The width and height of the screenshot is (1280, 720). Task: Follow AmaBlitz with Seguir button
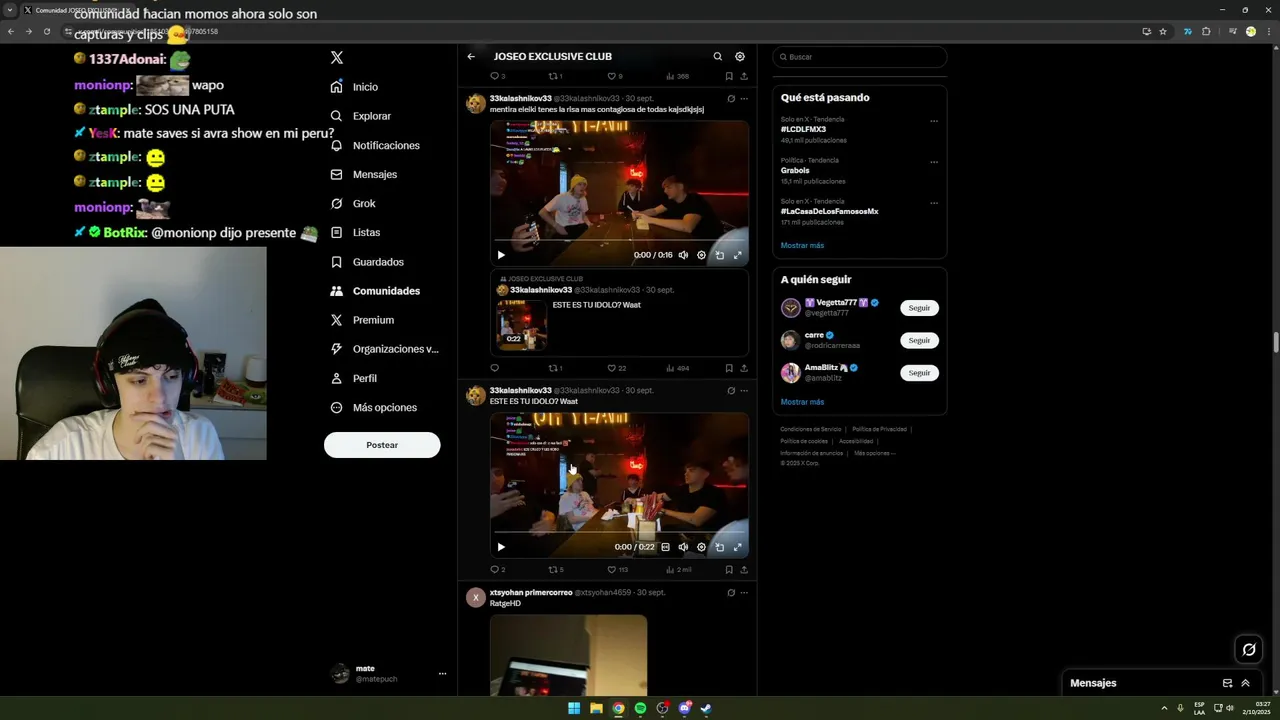click(x=919, y=372)
